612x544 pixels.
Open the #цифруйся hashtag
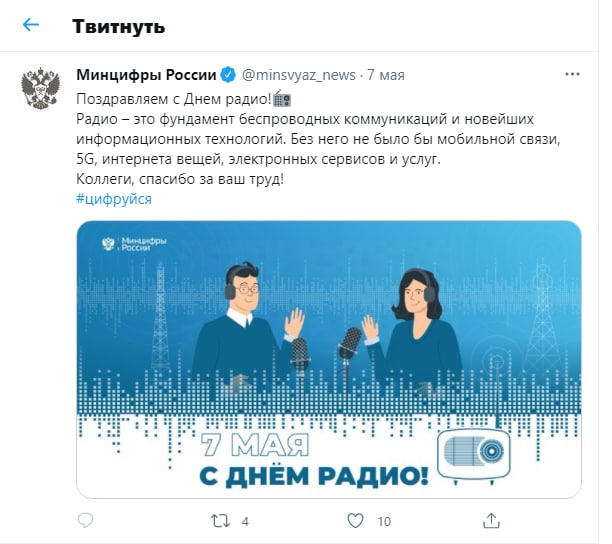[114, 199]
